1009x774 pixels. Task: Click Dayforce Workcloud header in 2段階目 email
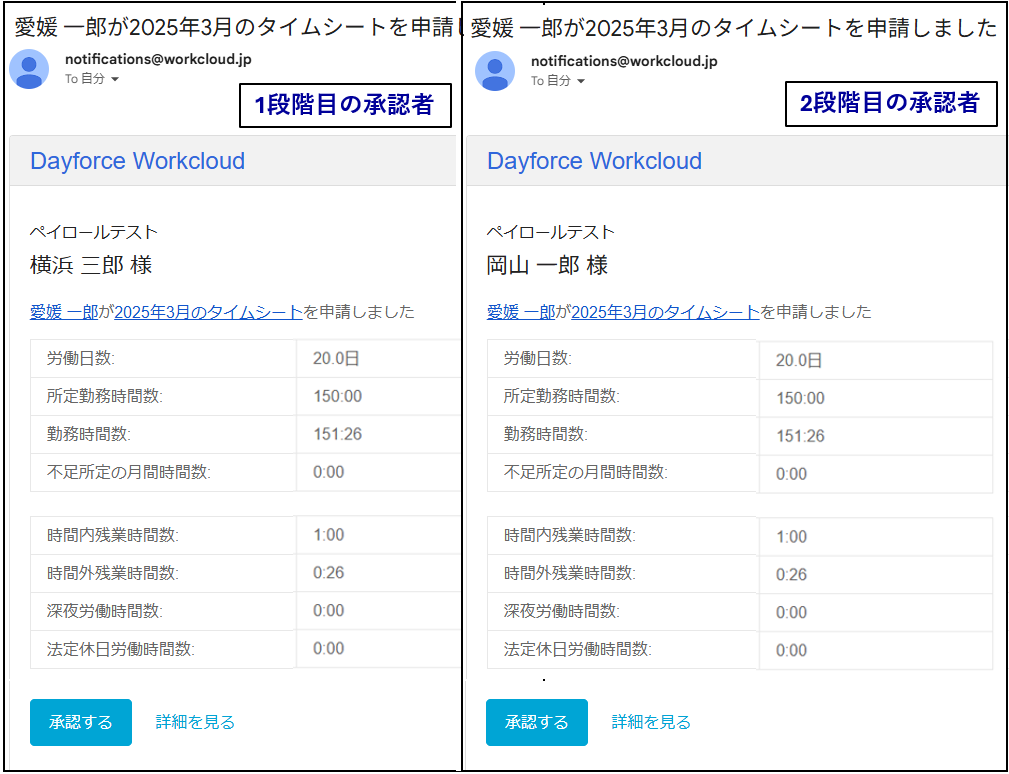(594, 161)
